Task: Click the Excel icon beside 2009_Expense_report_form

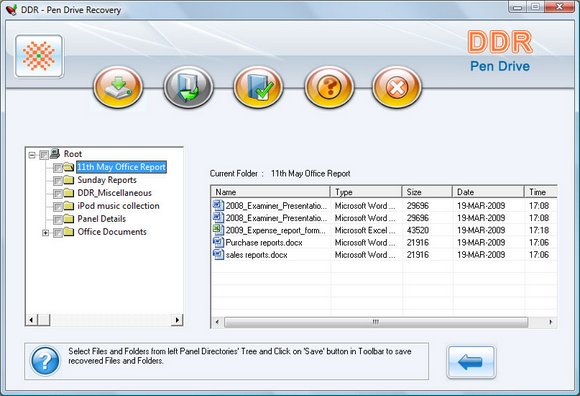Action: tap(218, 230)
